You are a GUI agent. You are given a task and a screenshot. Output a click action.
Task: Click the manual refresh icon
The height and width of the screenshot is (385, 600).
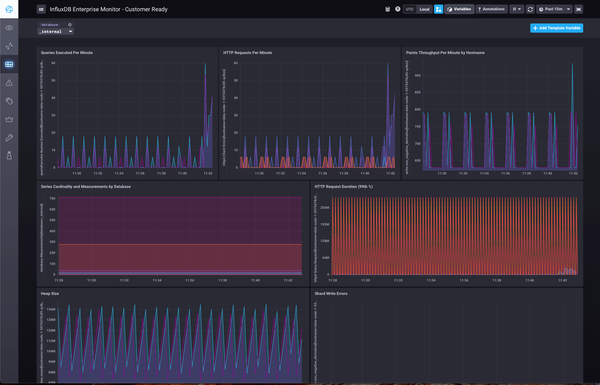click(530, 9)
